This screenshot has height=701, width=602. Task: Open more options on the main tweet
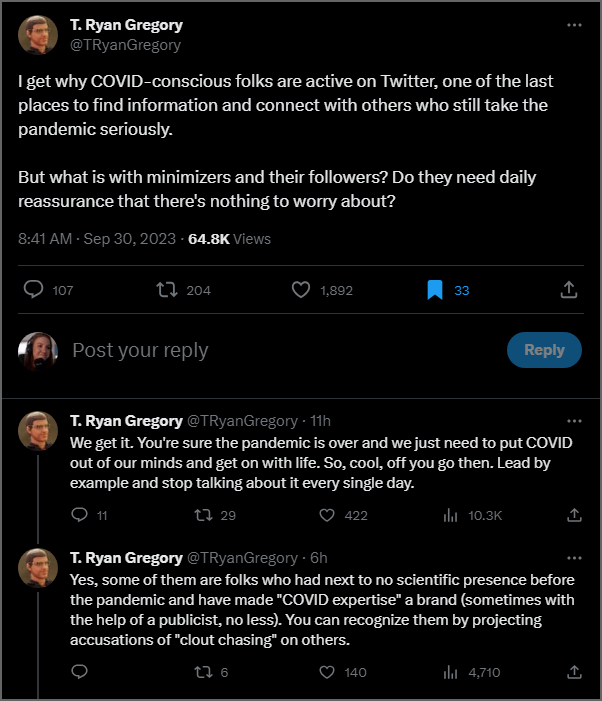[573, 24]
